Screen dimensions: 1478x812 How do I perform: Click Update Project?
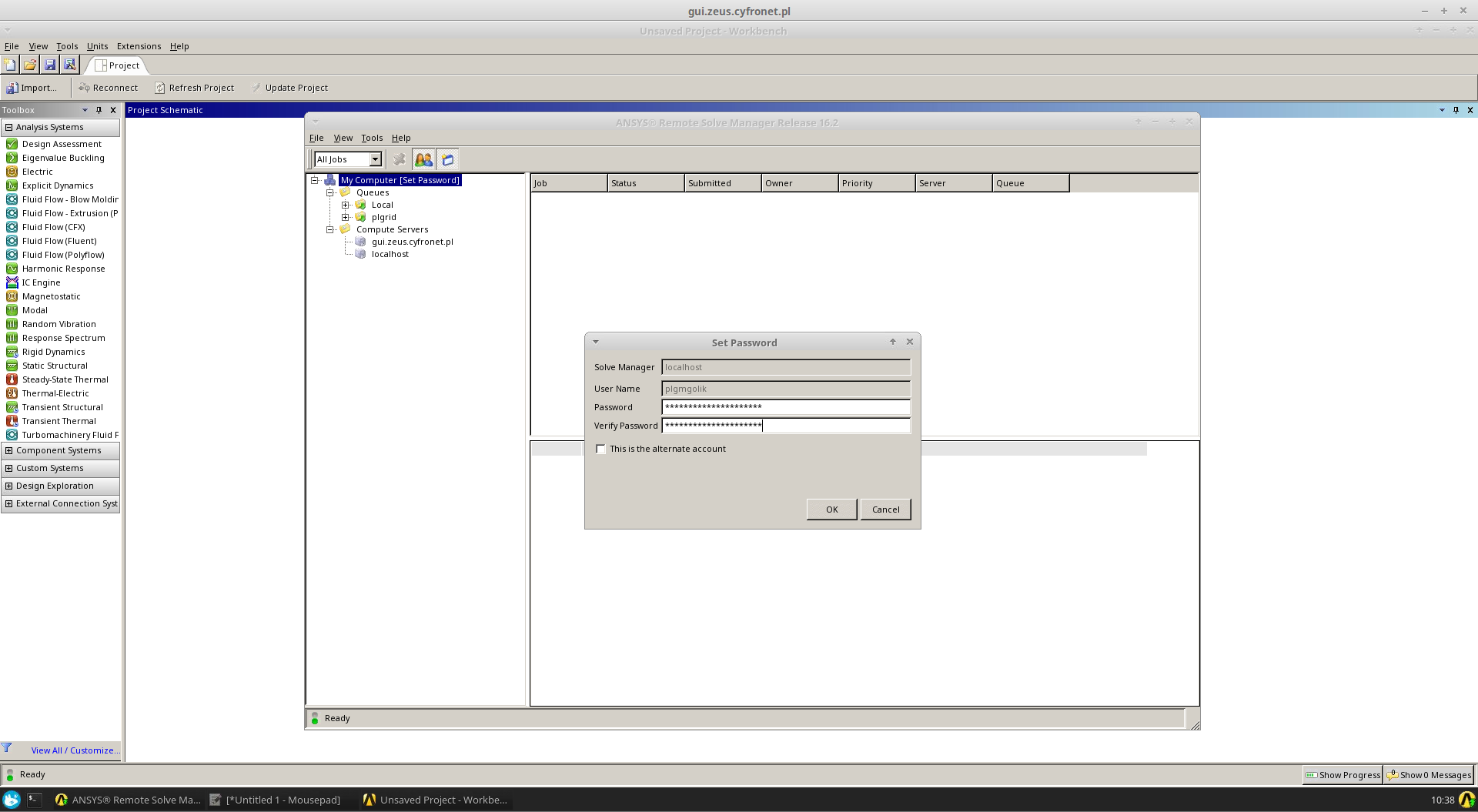click(x=290, y=88)
